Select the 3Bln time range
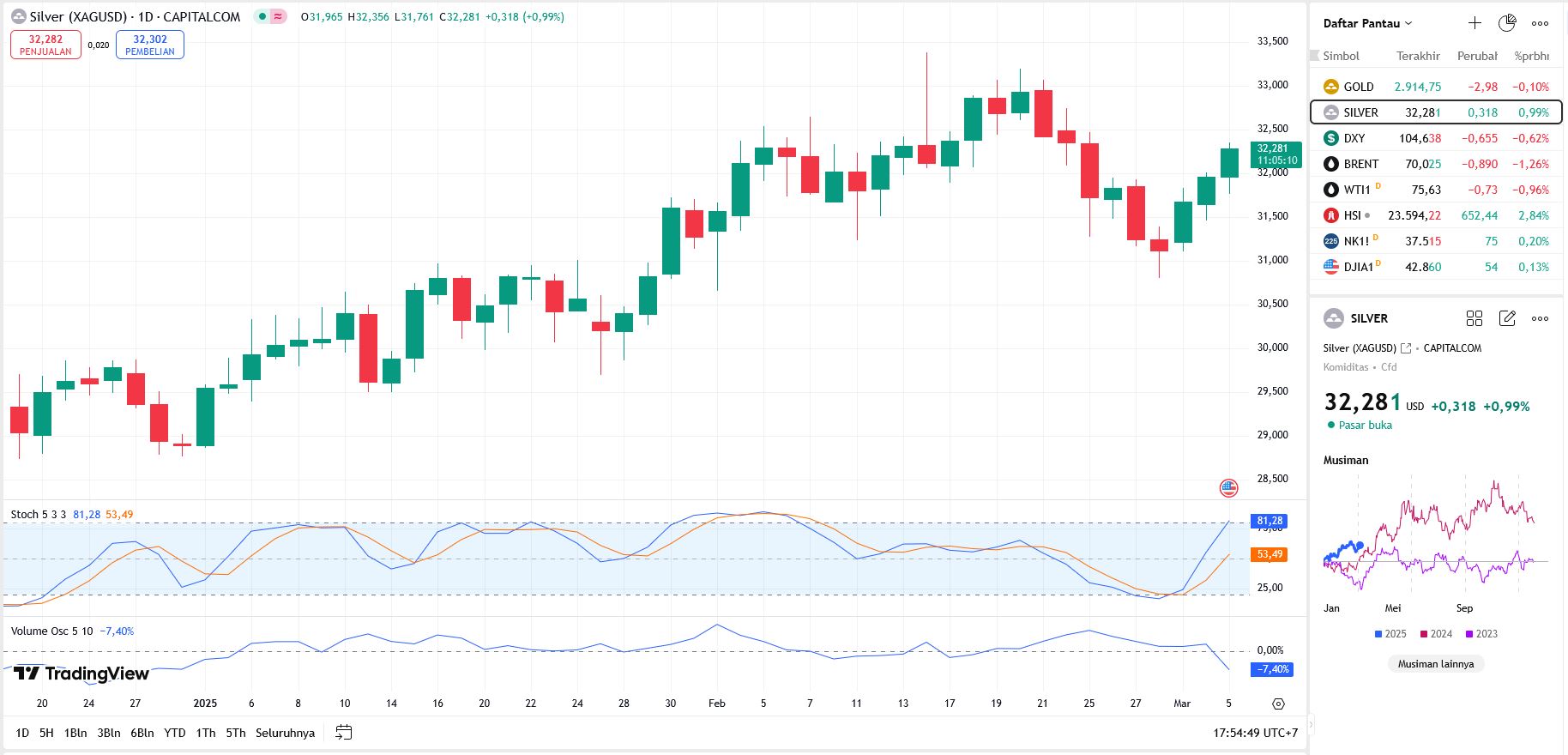This screenshot has height=755, width=1568. tap(108, 733)
